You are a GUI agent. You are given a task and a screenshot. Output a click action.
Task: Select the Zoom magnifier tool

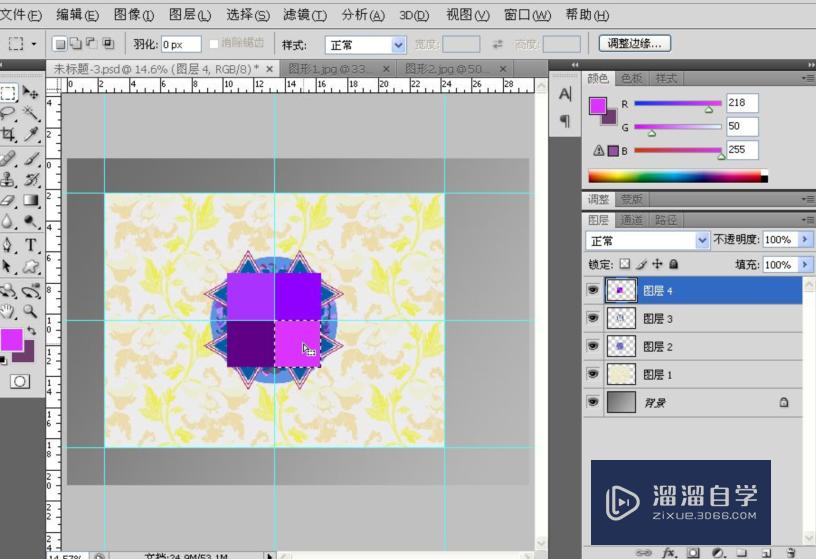click(31, 311)
